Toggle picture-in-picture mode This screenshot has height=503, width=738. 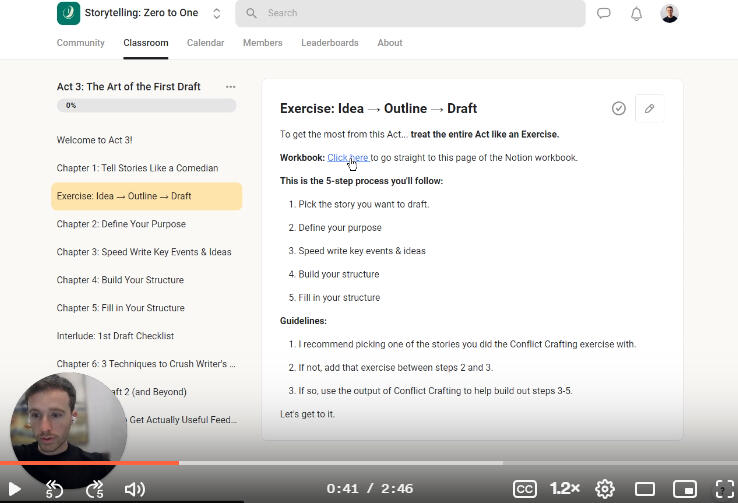click(x=684, y=488)
